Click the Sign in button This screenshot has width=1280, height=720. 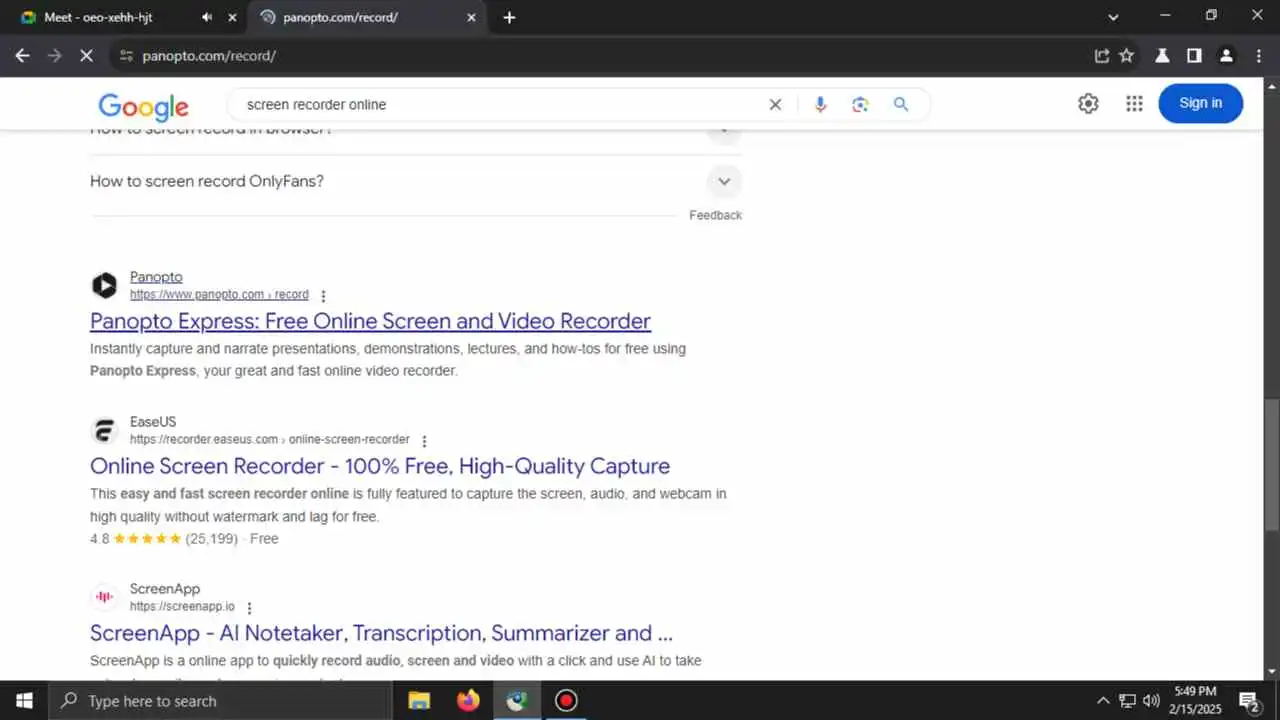tap(1200, 103)
